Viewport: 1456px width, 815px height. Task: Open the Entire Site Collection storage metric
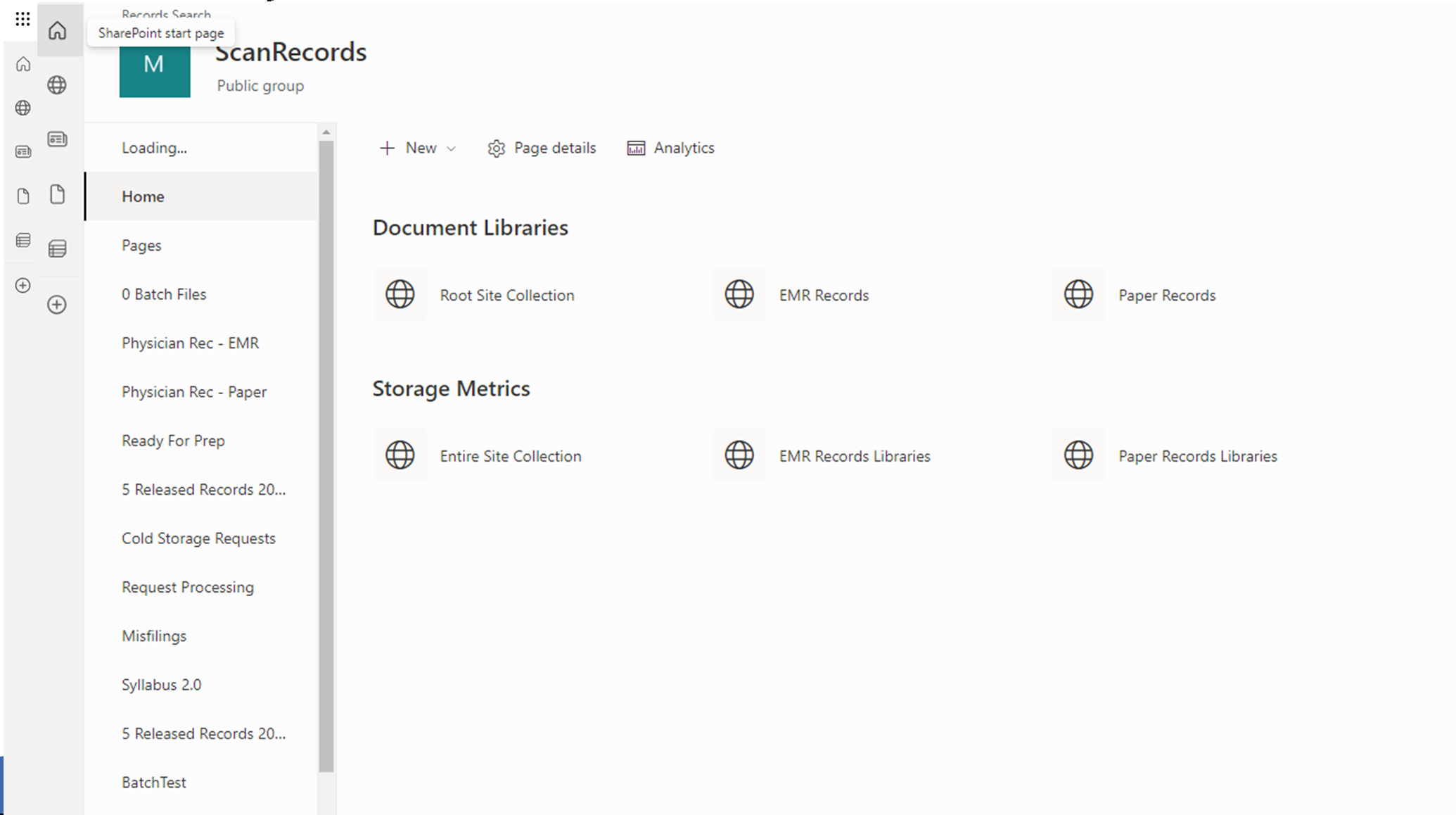[x=400, y=455]
